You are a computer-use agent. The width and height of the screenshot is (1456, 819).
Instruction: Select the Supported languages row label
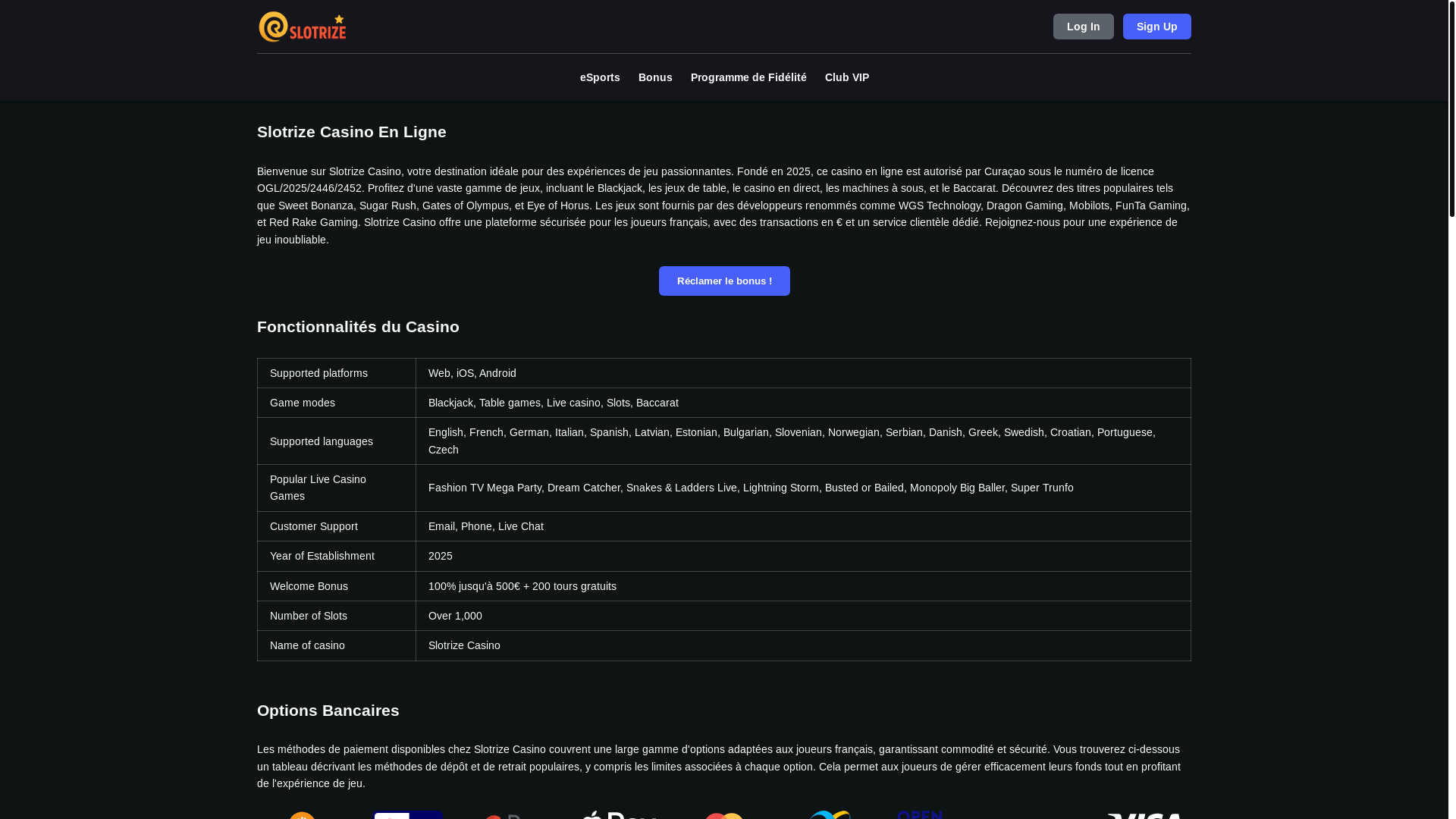321,441
